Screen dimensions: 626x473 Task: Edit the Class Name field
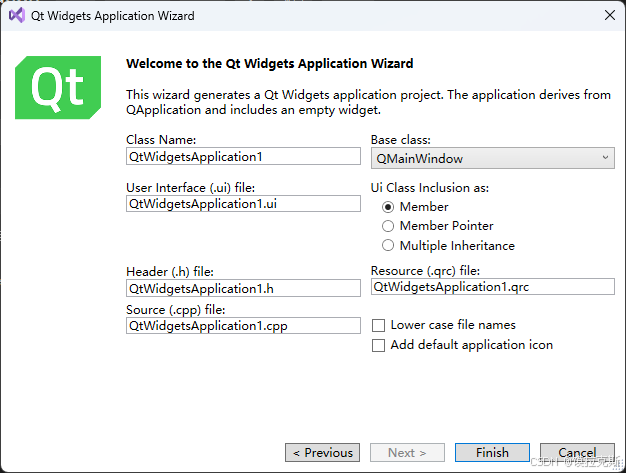point(243,156)
